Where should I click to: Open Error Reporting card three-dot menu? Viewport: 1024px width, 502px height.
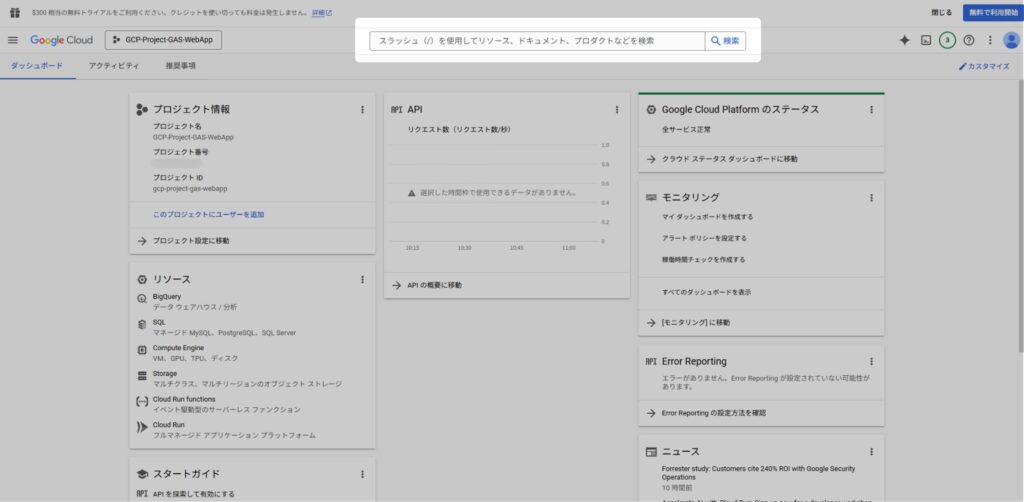(x=871, y=361)
